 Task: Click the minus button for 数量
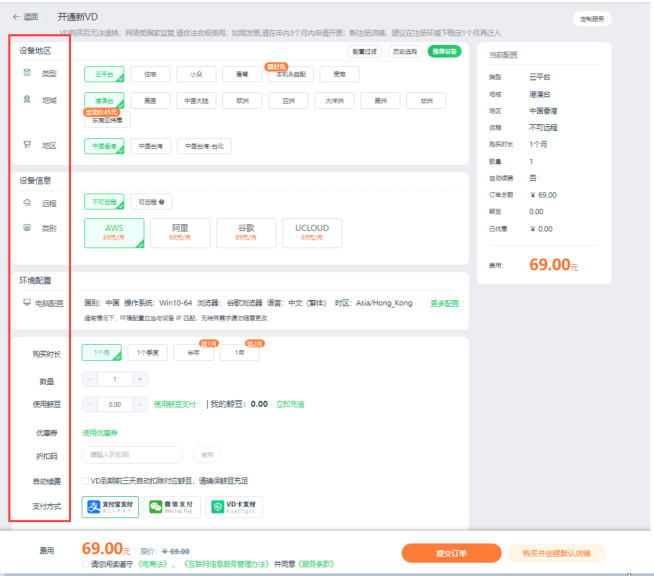coord(92,379)
